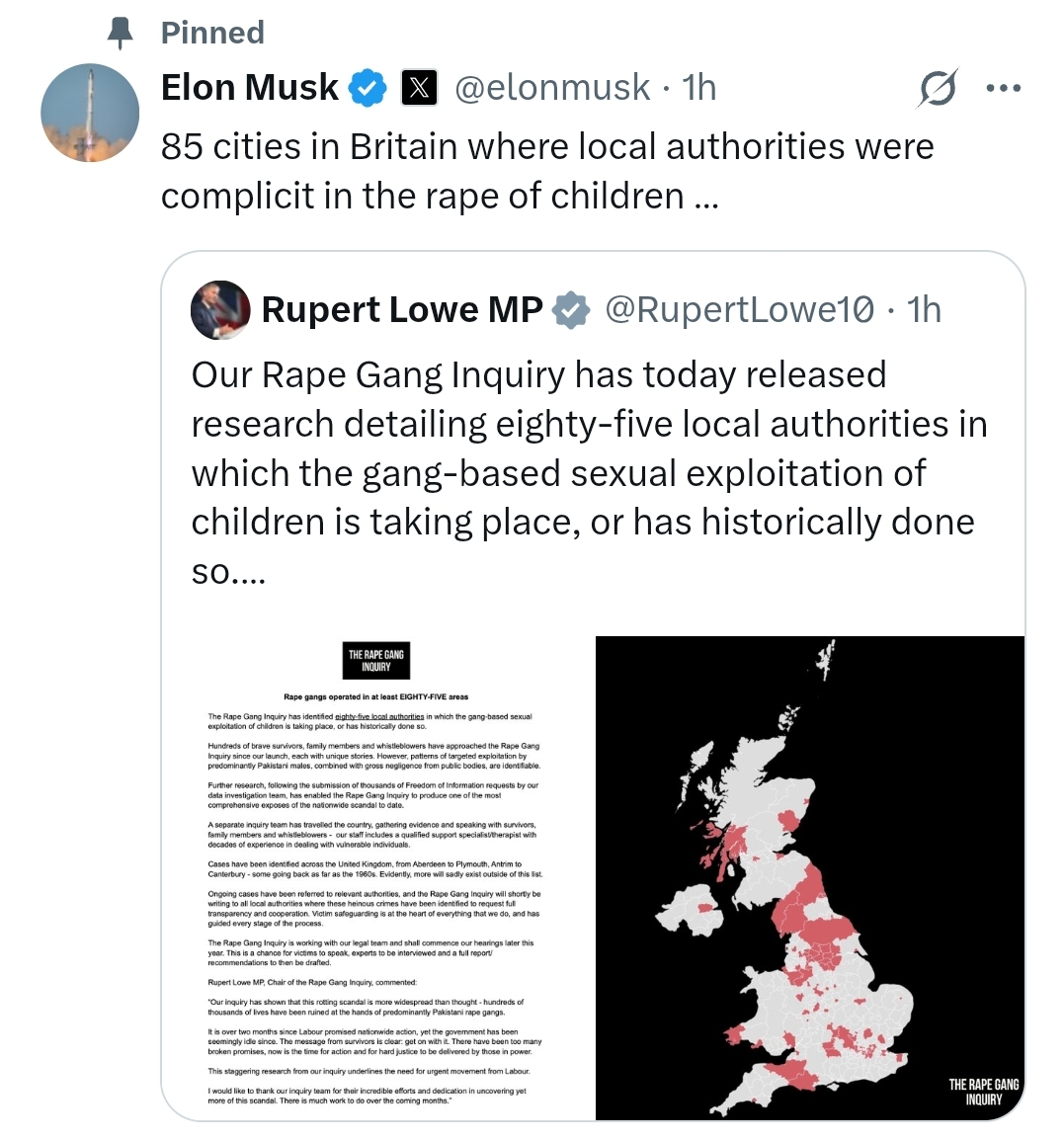Open the quoted post text body

[x=590, y=473]
